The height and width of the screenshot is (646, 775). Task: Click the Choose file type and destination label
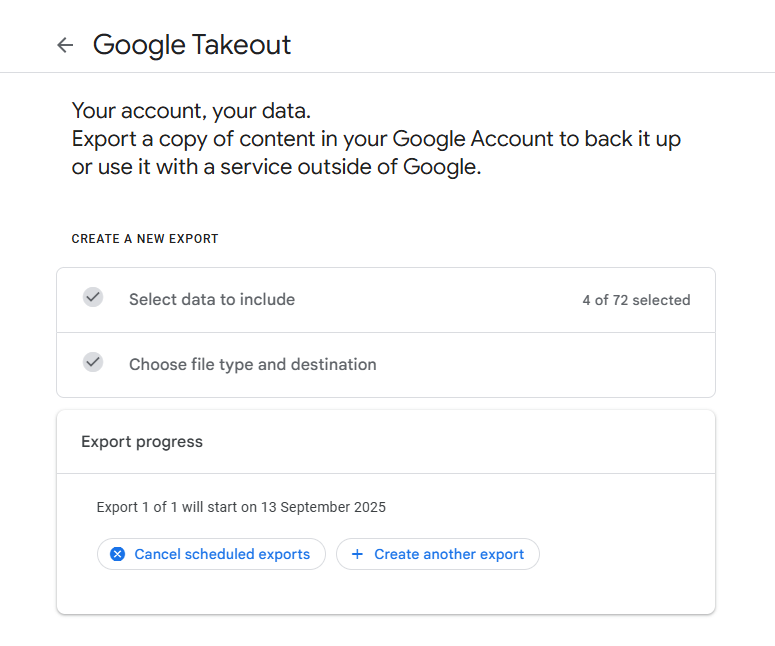(x=253, y=365)
